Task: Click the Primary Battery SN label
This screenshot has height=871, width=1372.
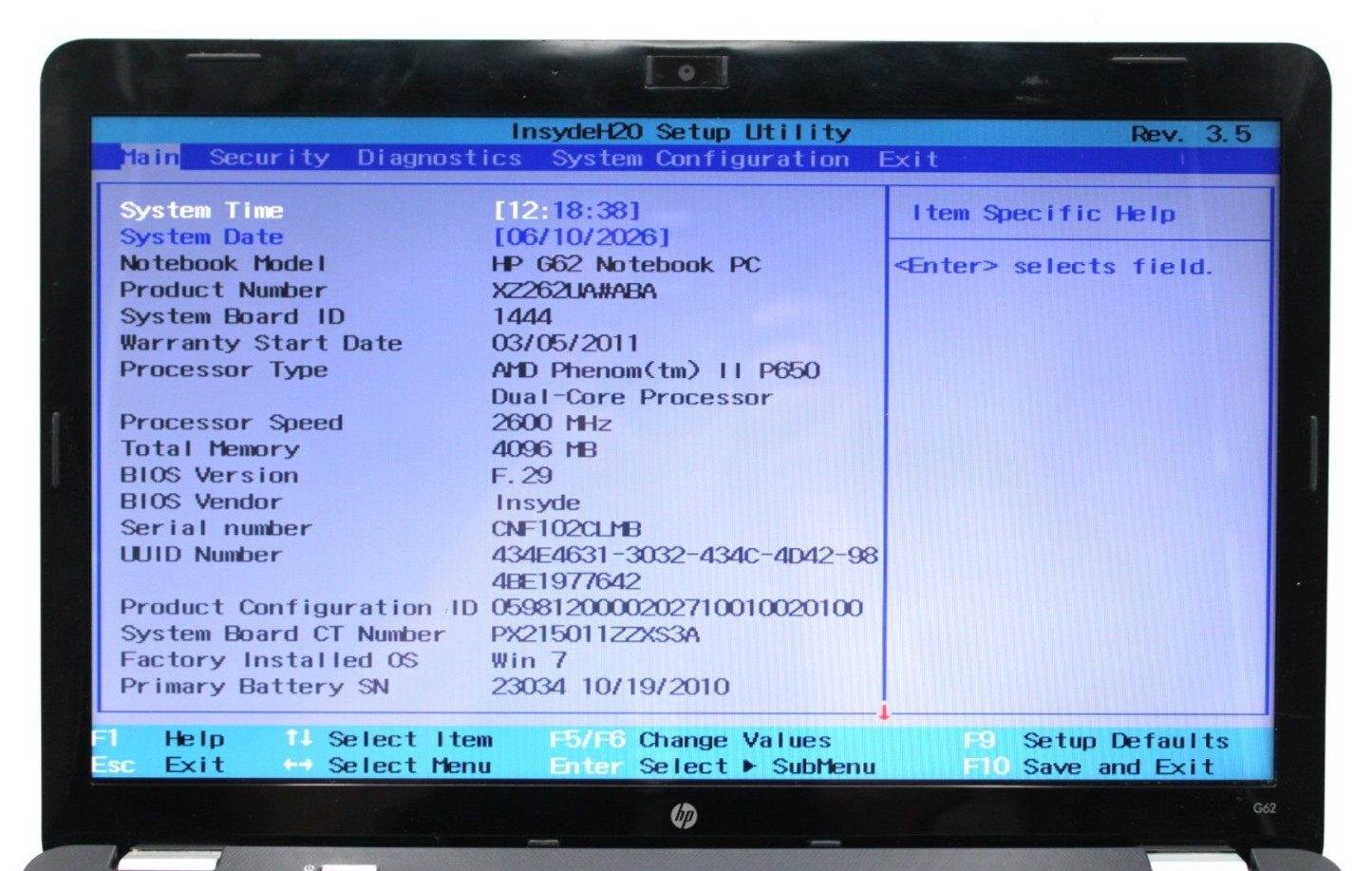Action: click(254, 687)
